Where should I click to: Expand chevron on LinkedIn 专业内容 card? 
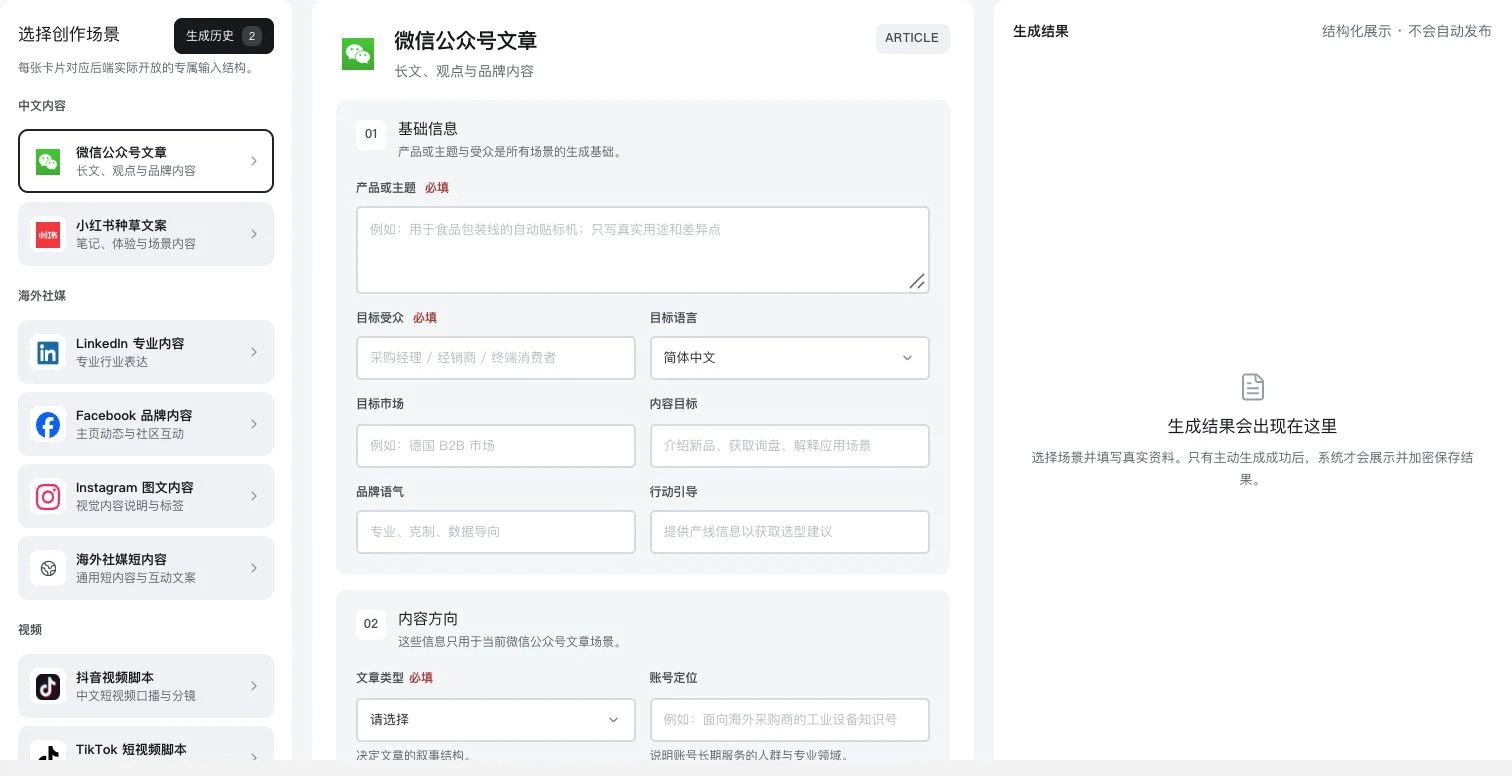click(254, 352)
